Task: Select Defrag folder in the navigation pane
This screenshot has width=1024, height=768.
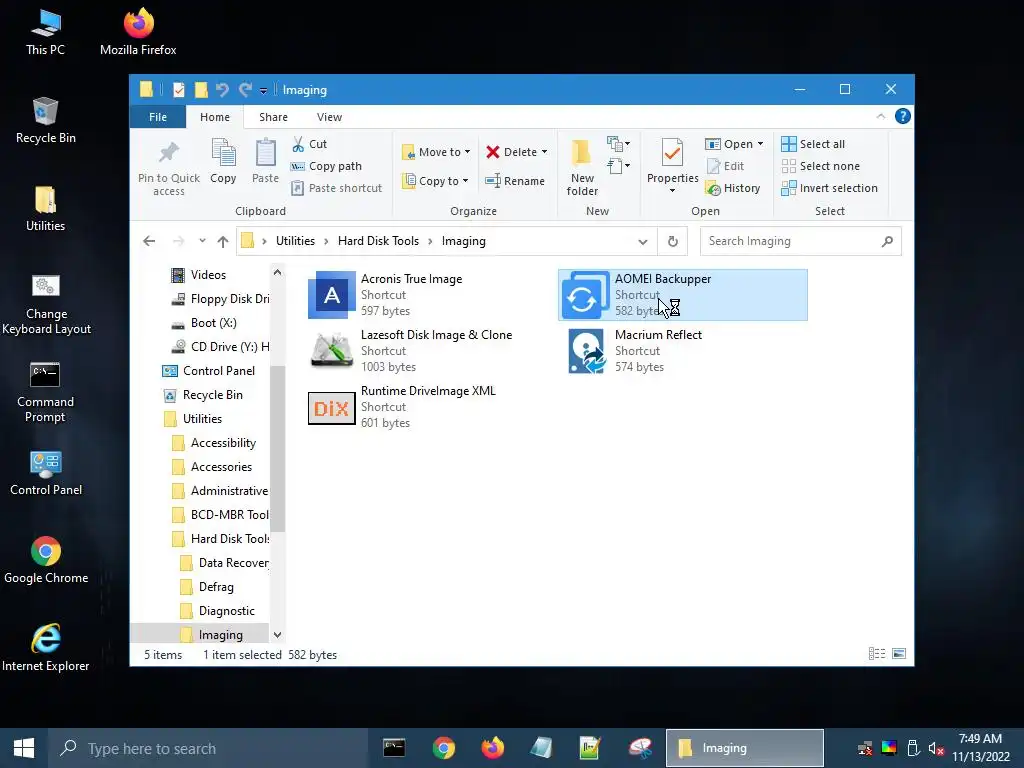Action: (x=216, y=586)
